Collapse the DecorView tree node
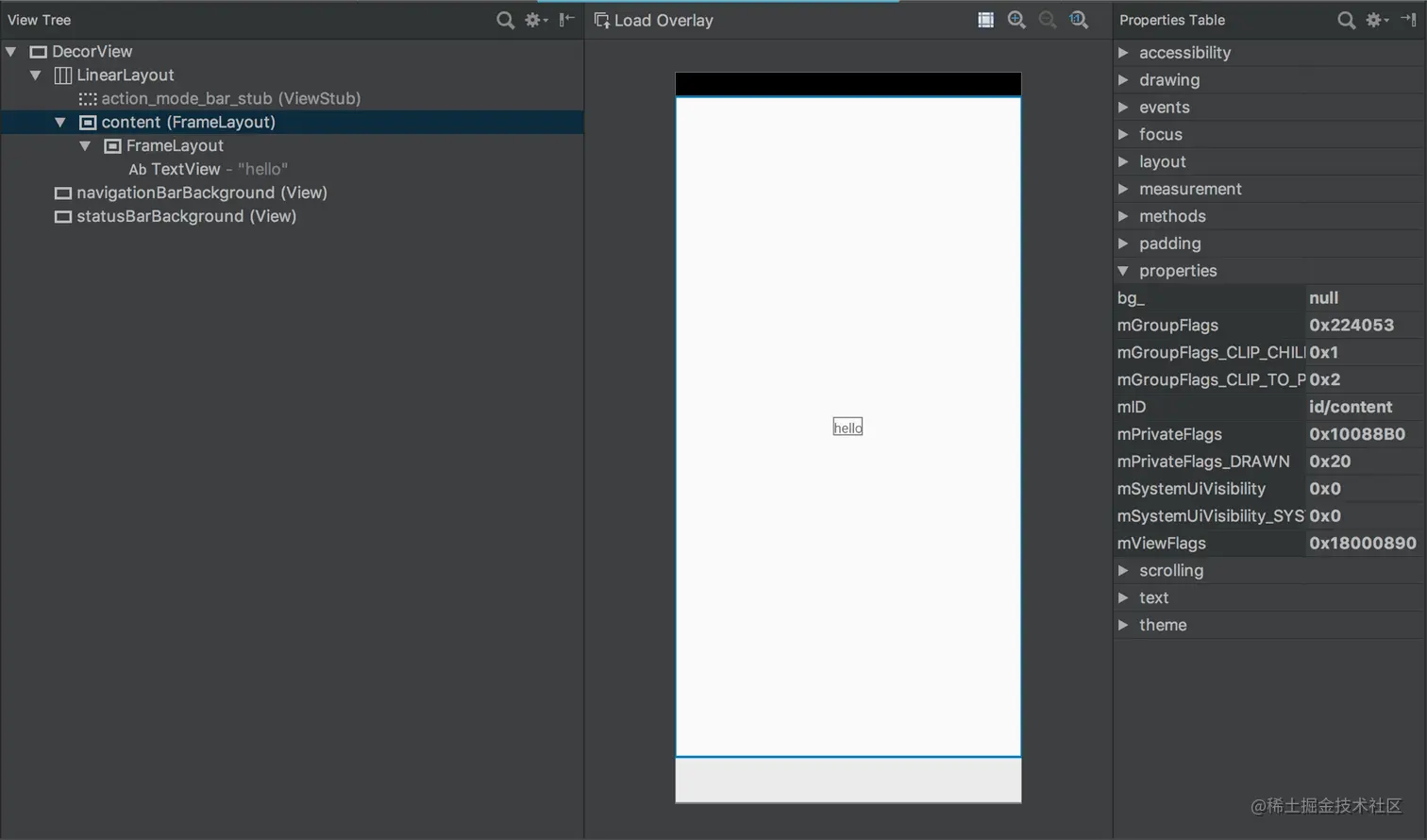This screenshot has height=840, width=1427. pos(11,51)
